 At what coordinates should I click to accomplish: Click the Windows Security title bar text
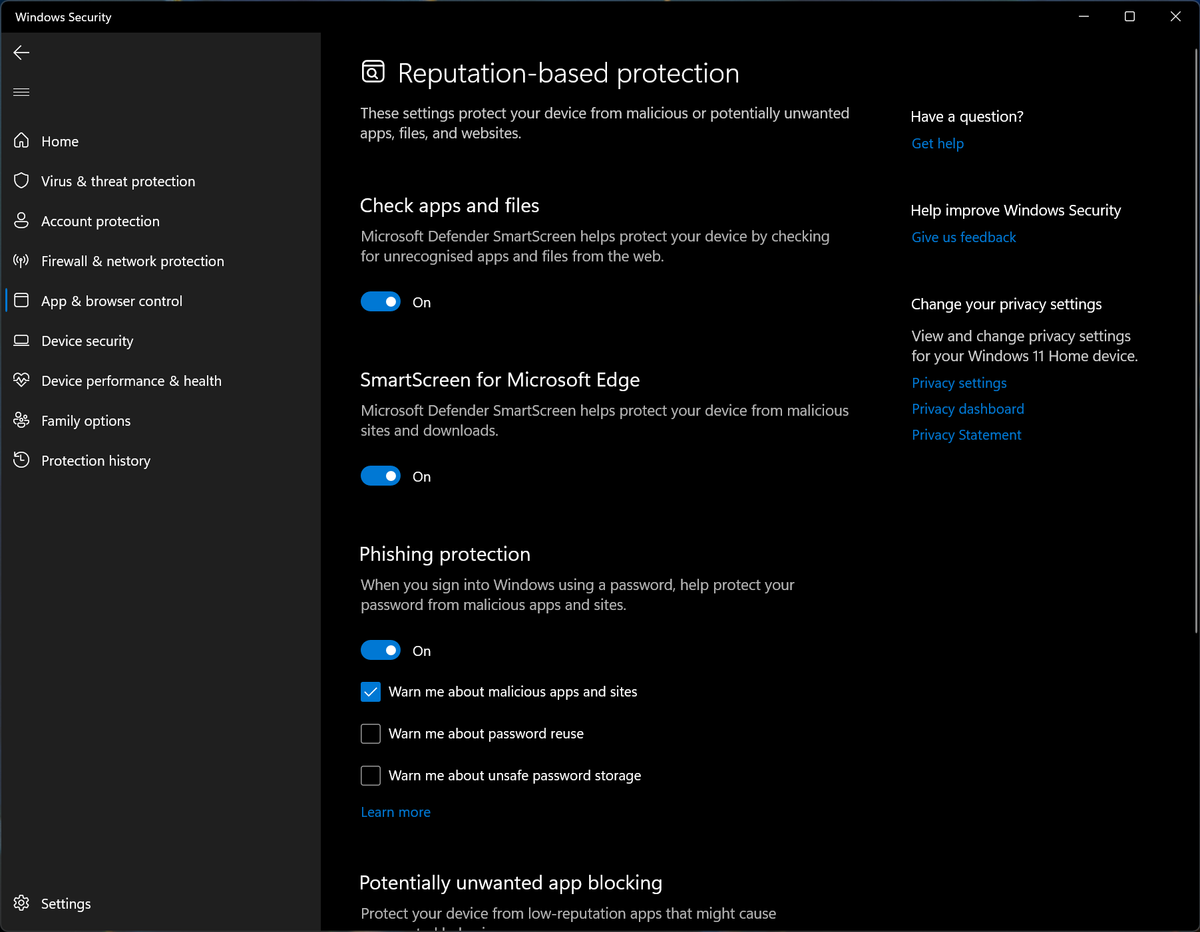click(63, 17)
